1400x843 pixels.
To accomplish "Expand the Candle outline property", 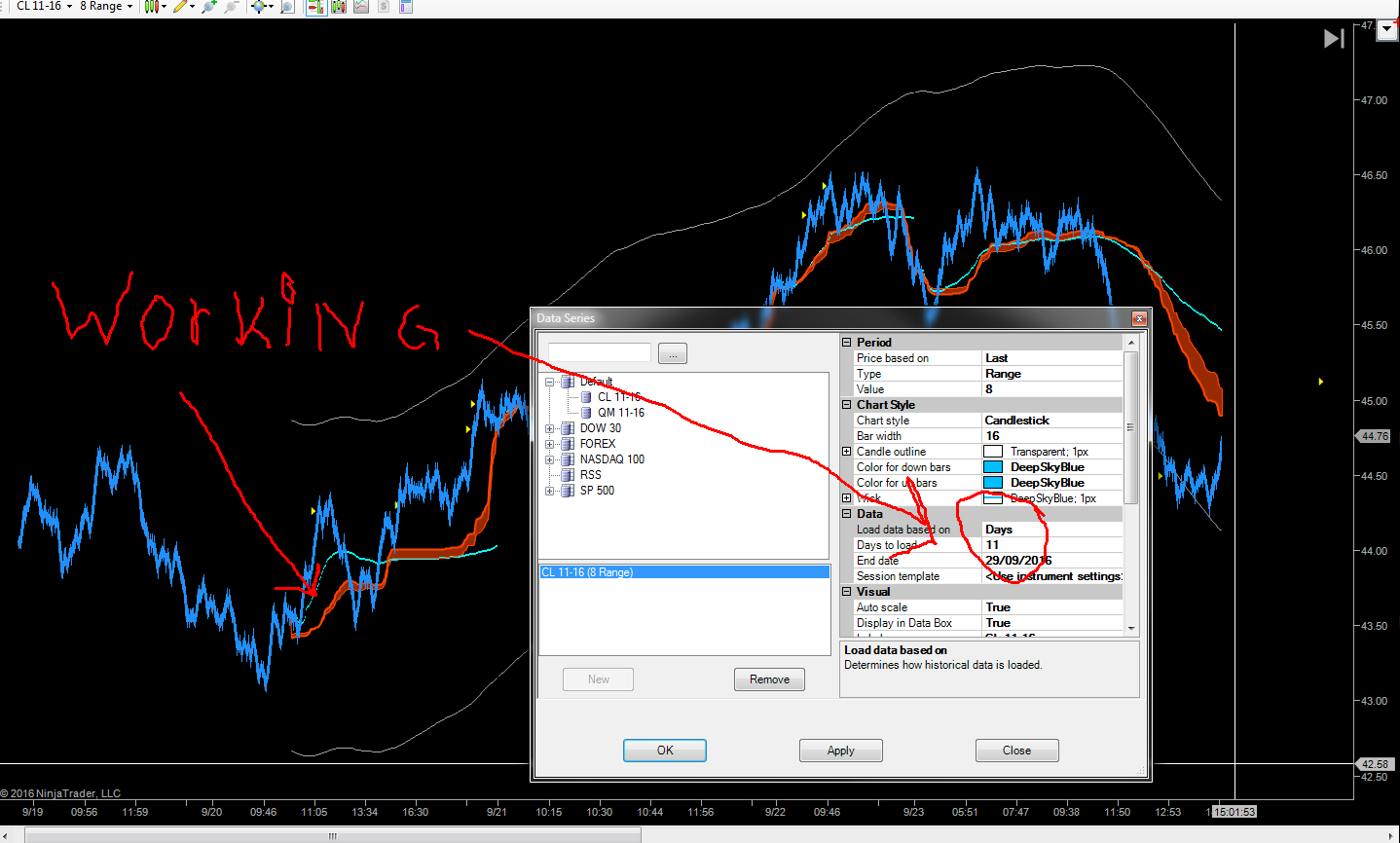I will (847, 452).
